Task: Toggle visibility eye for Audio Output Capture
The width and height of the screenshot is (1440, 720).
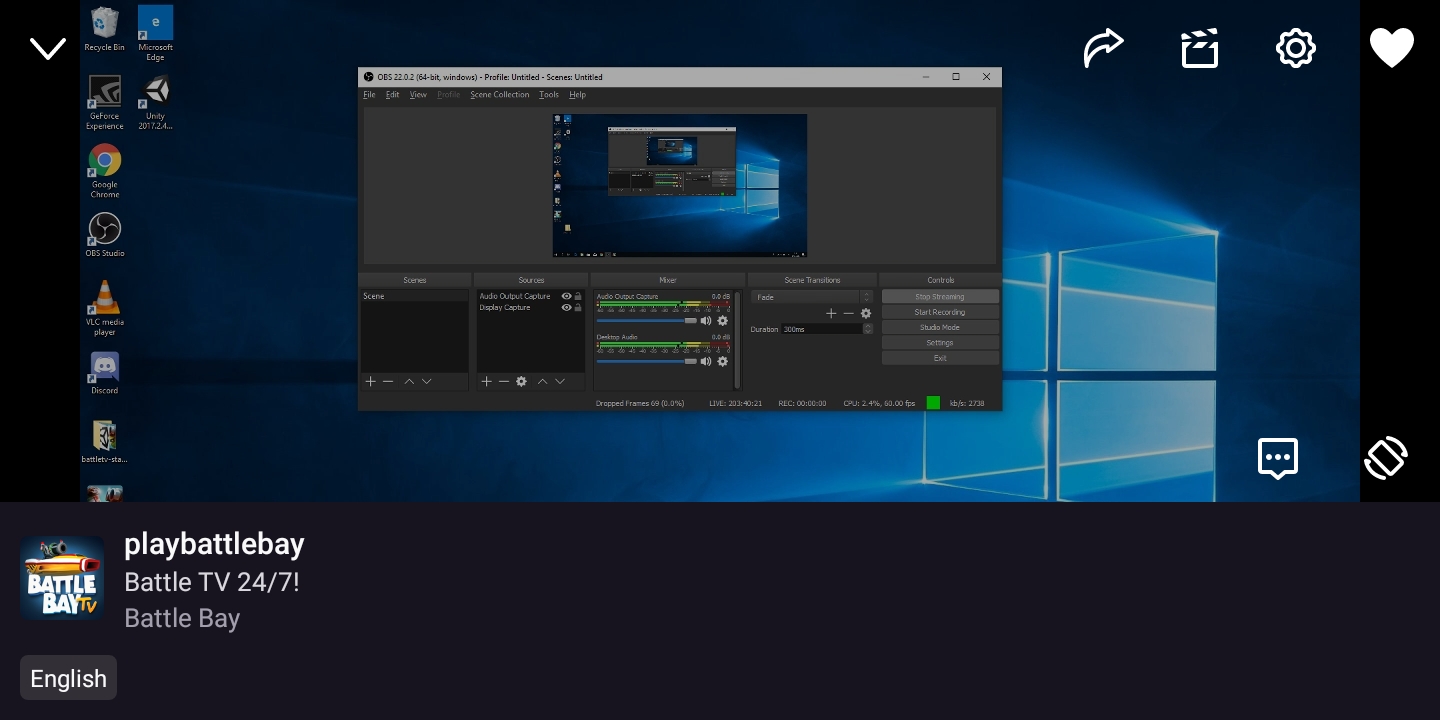Action: click(566, 296)
